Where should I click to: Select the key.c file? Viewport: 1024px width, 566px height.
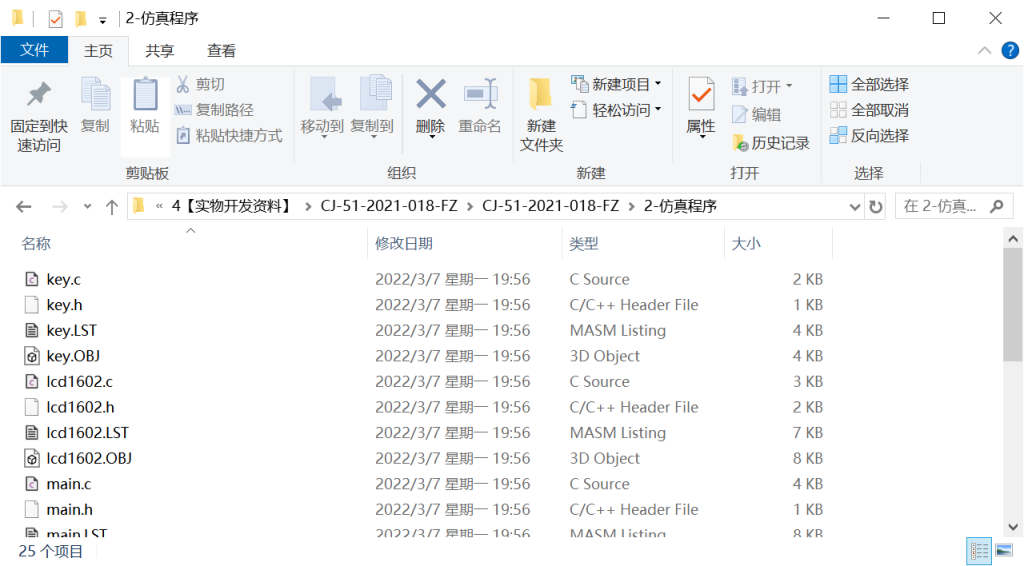[63, 279]
